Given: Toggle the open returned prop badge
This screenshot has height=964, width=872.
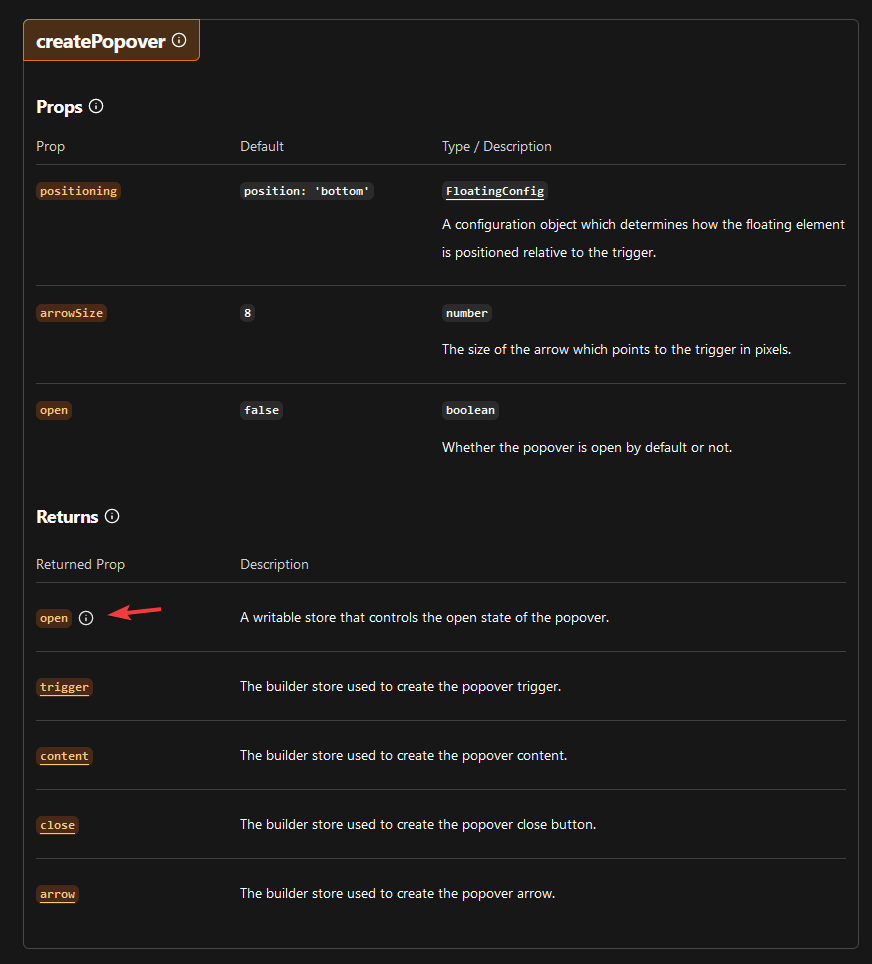Looking at the screenshot, I should click(x=53, y=618).
